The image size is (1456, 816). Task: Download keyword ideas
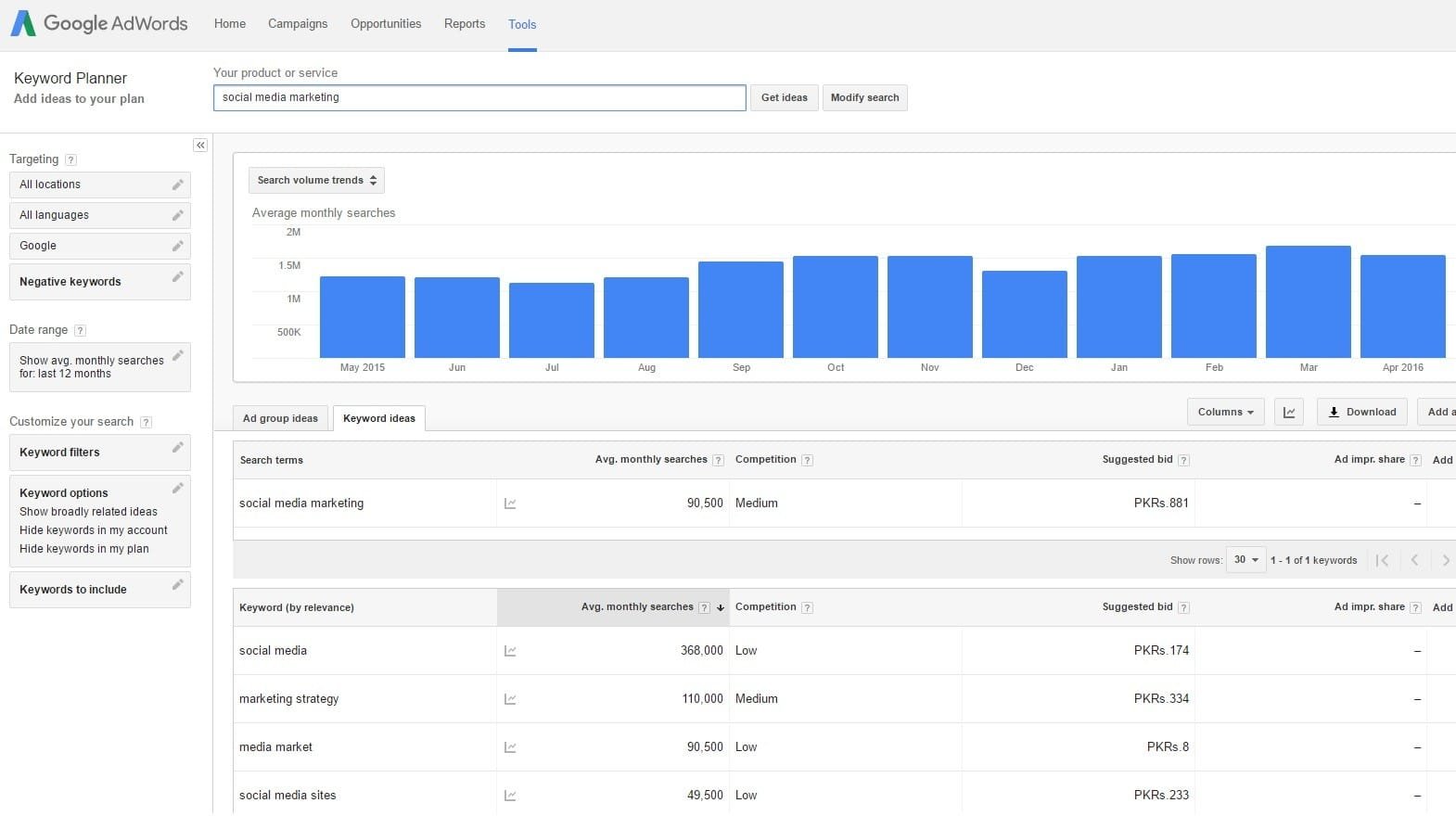point(1362,412)
